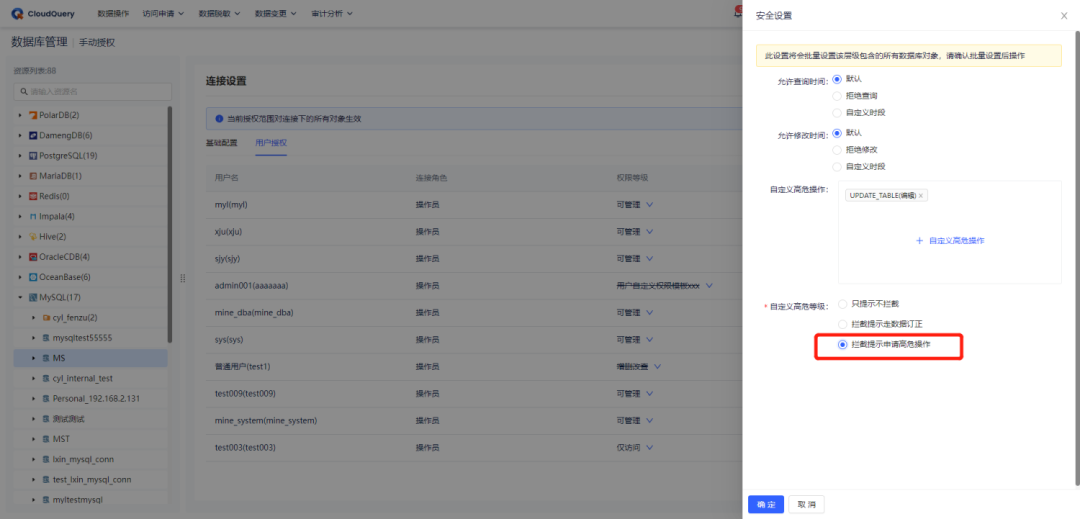Click the resource name search input
Image resolution: width=1080 pixels, height=519 pixels.
point(93,92)
